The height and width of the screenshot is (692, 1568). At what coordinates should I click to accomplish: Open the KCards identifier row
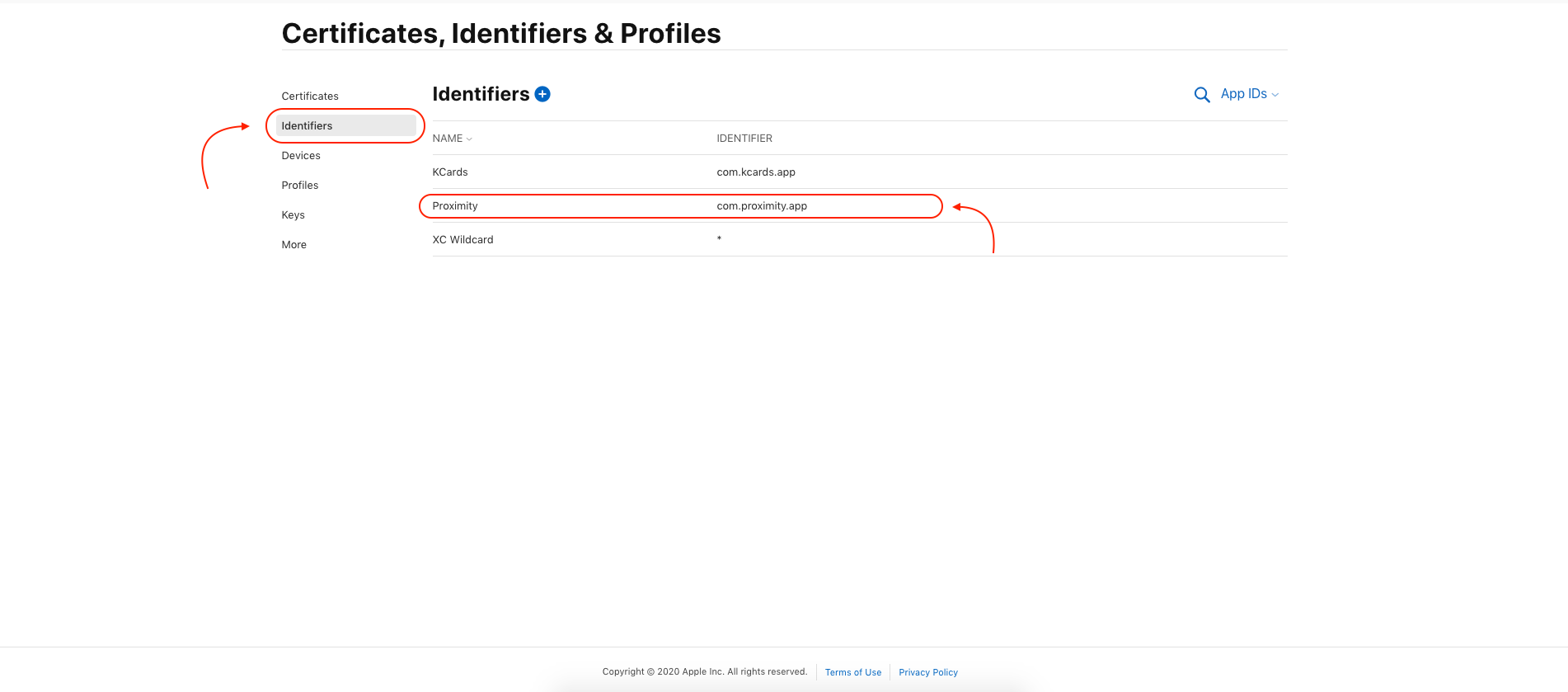(860, 172)
